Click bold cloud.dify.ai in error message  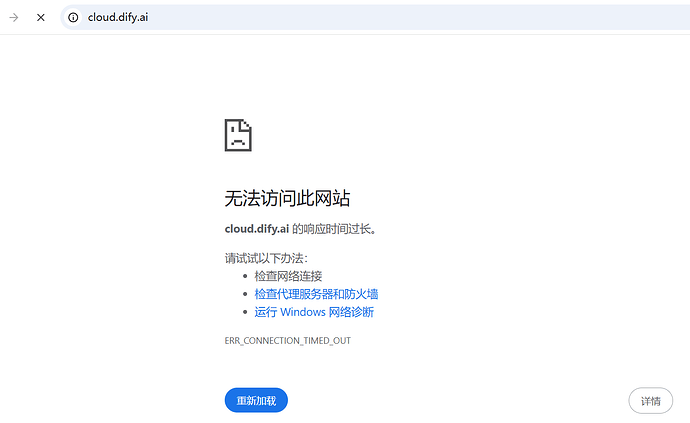point(256,229)
